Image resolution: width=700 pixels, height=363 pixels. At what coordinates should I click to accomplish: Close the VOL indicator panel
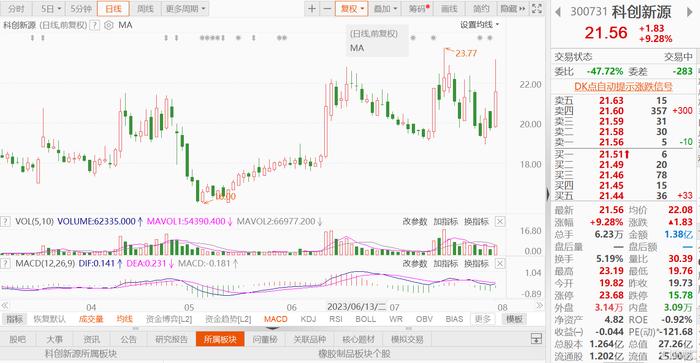coord(500,221)
